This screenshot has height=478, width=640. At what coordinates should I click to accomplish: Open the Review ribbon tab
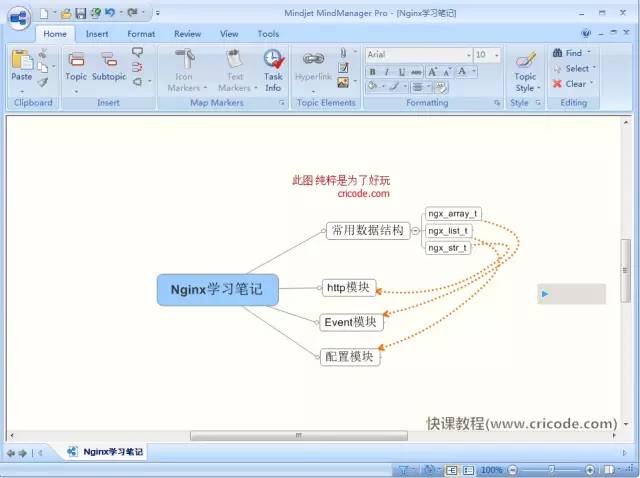tap(187, 34)
